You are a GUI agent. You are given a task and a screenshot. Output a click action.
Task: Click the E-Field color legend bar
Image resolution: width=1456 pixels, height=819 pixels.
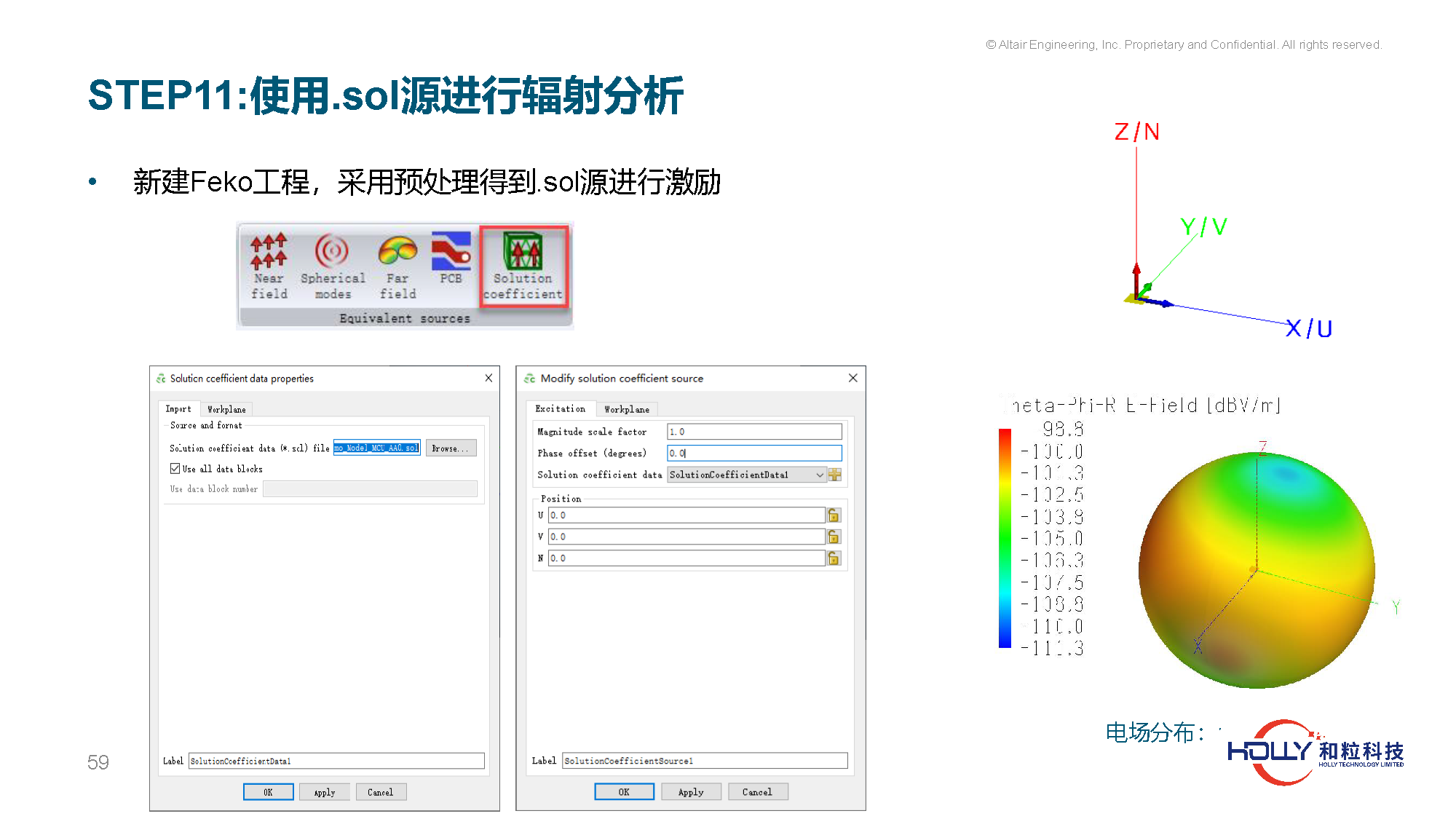pos(1005,539)
